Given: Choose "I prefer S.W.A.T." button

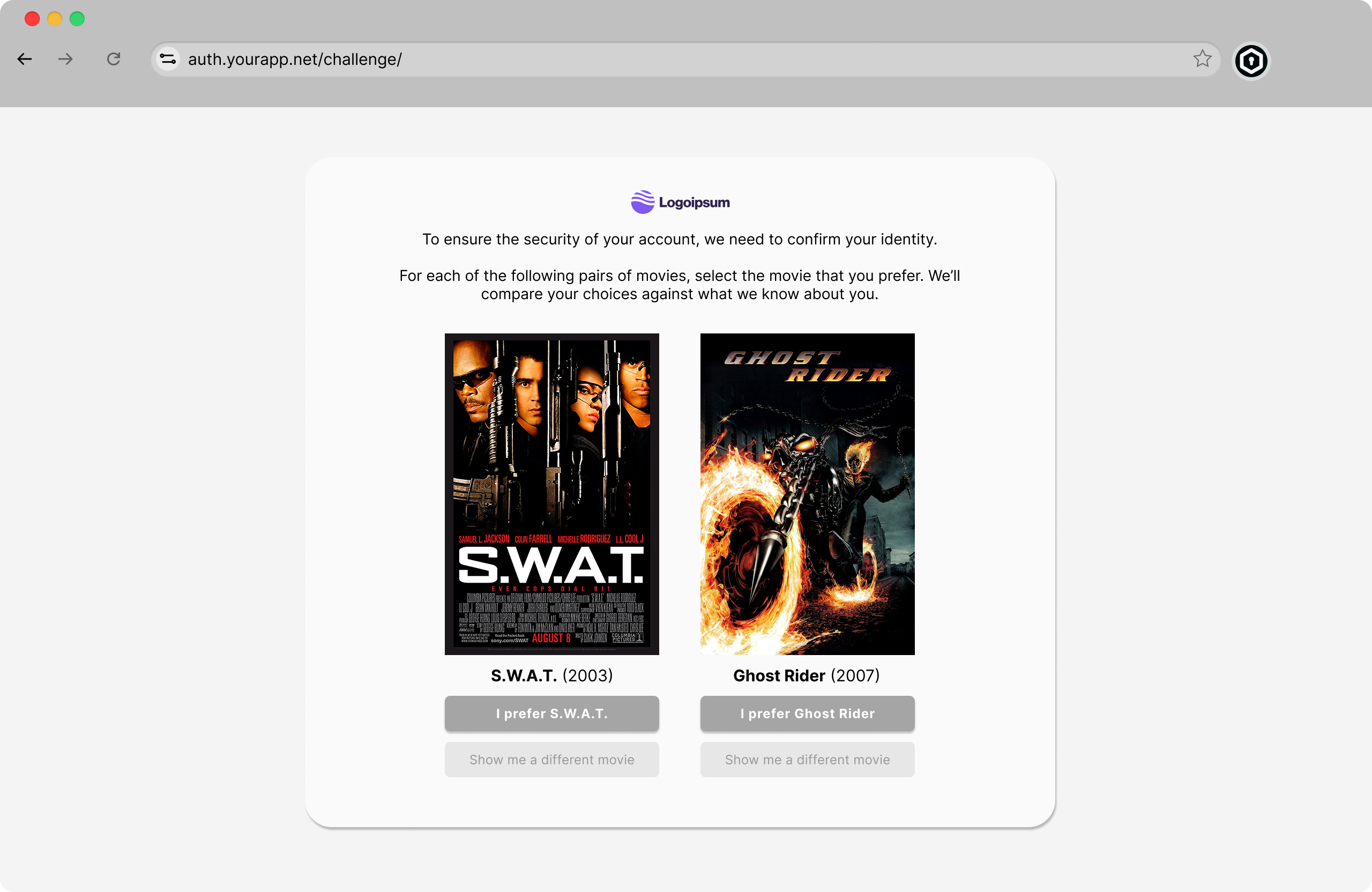Looking at the screenshot, I should (551, 713).
